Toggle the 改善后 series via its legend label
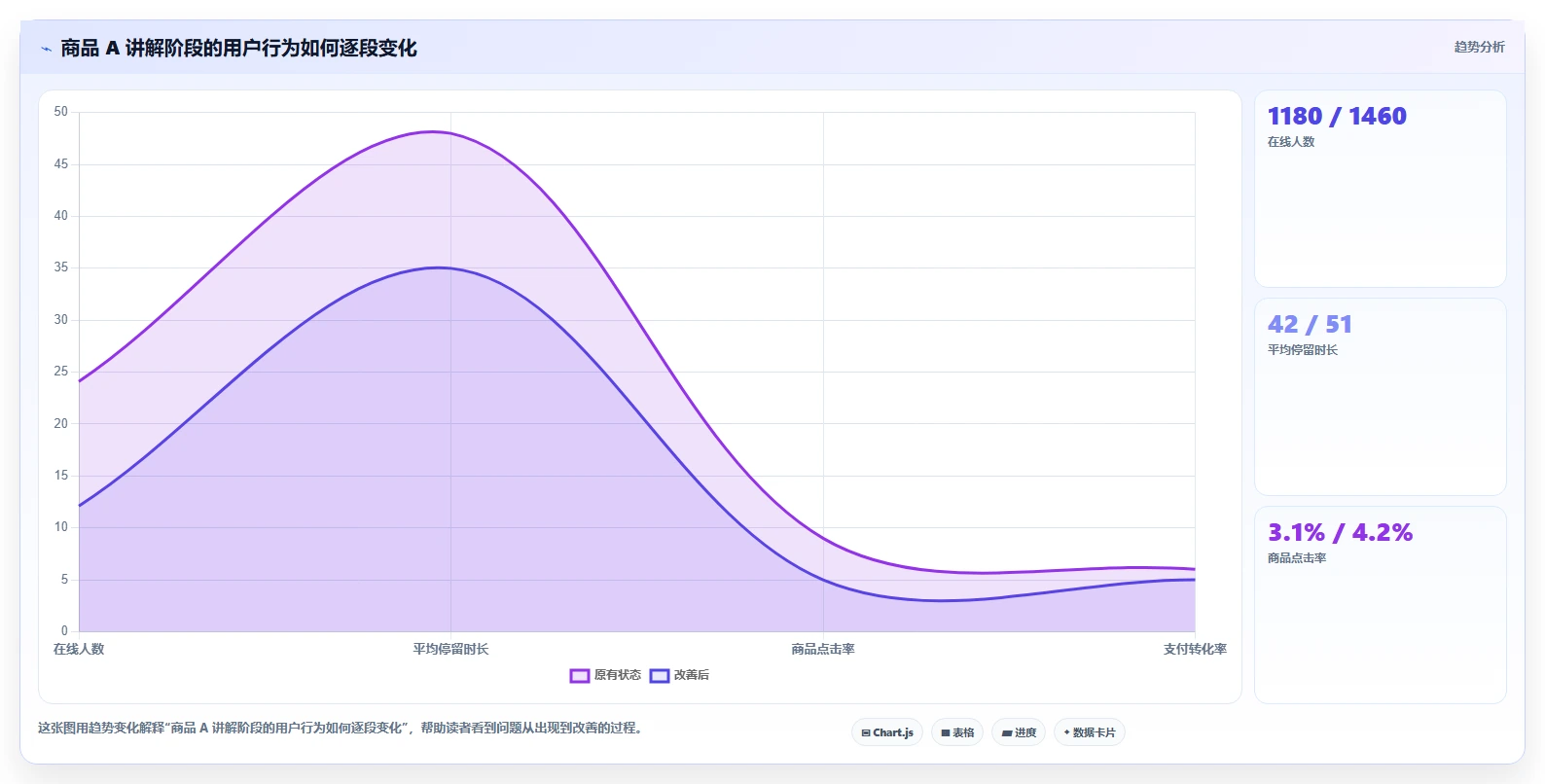Screen dimensions: 1545x784 click(692, 675)
